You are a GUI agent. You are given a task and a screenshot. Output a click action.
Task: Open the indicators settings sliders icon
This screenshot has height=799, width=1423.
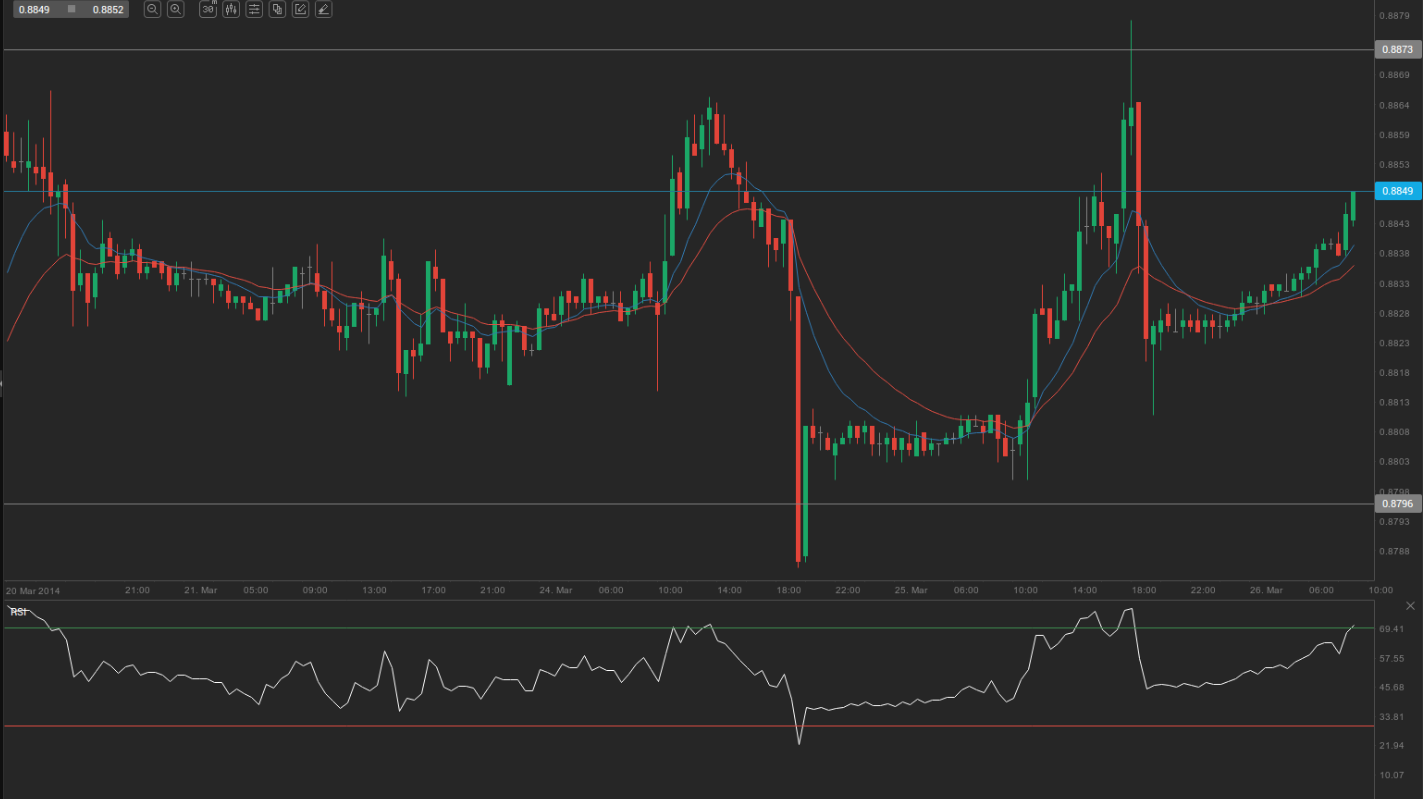point(254,9)
